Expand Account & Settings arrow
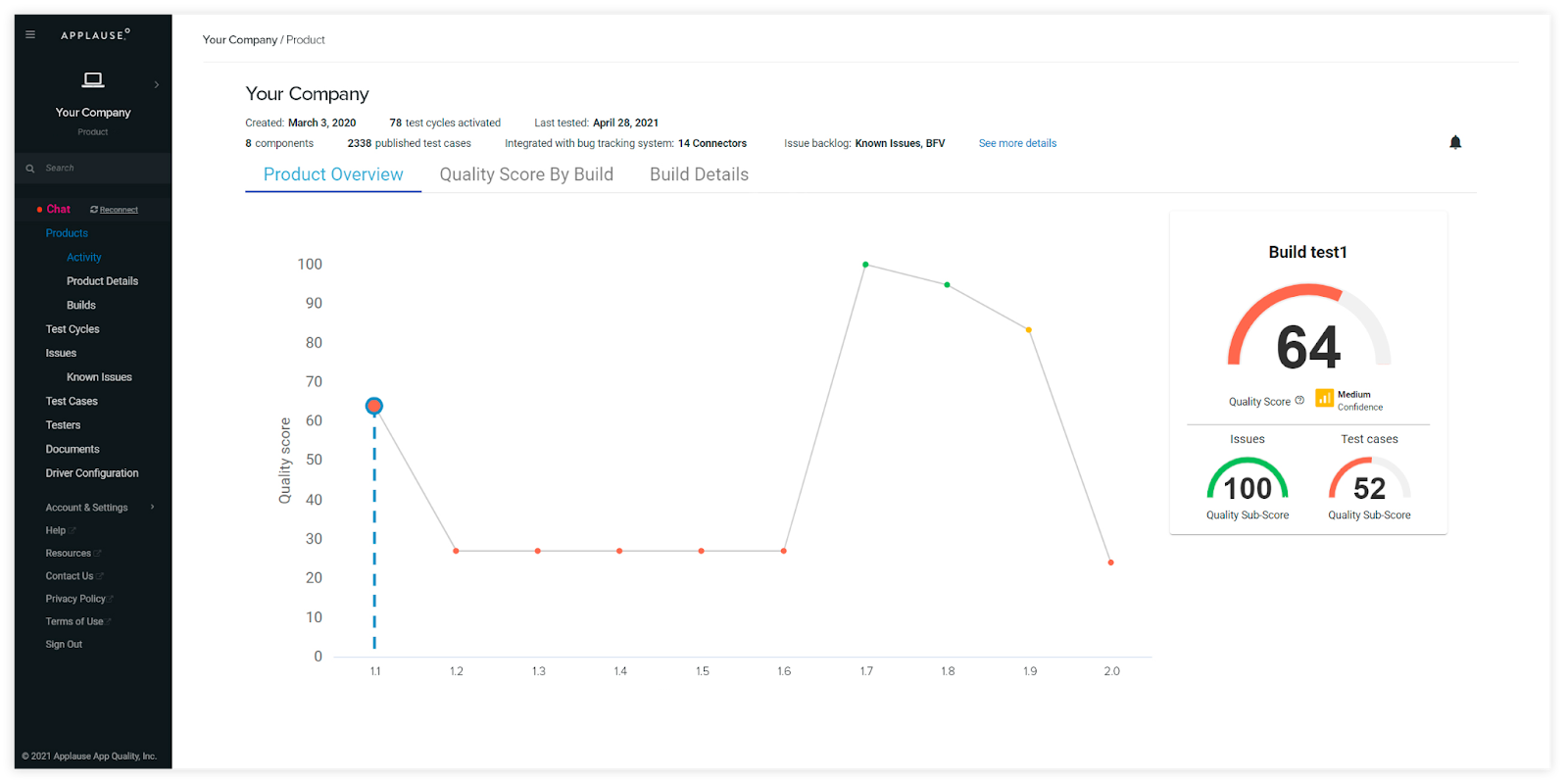The height and width of the screenshot is (783, 1568). [153, 507]
